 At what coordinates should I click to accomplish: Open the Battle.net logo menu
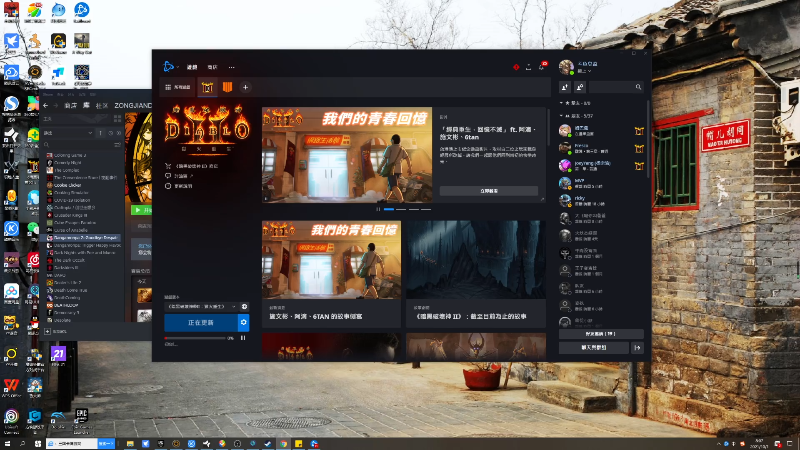[169, 66]
